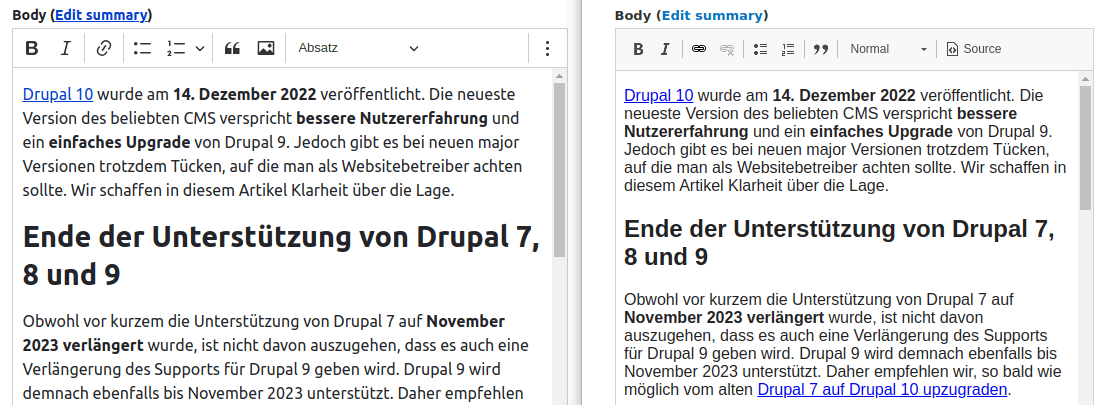Viewport: 1100px width, 405px height.
Task: Click left editor scrollbar thumb
Action: 559,170
